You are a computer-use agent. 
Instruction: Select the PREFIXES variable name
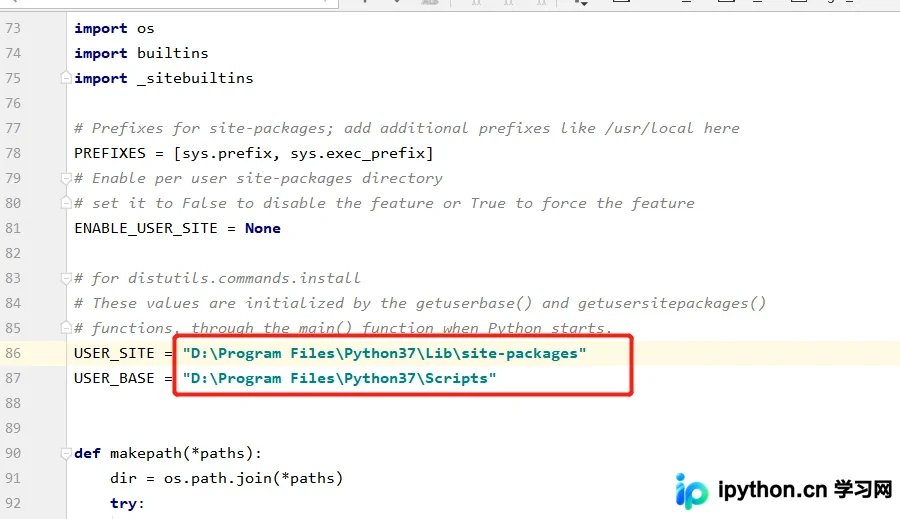click(110, 153)
